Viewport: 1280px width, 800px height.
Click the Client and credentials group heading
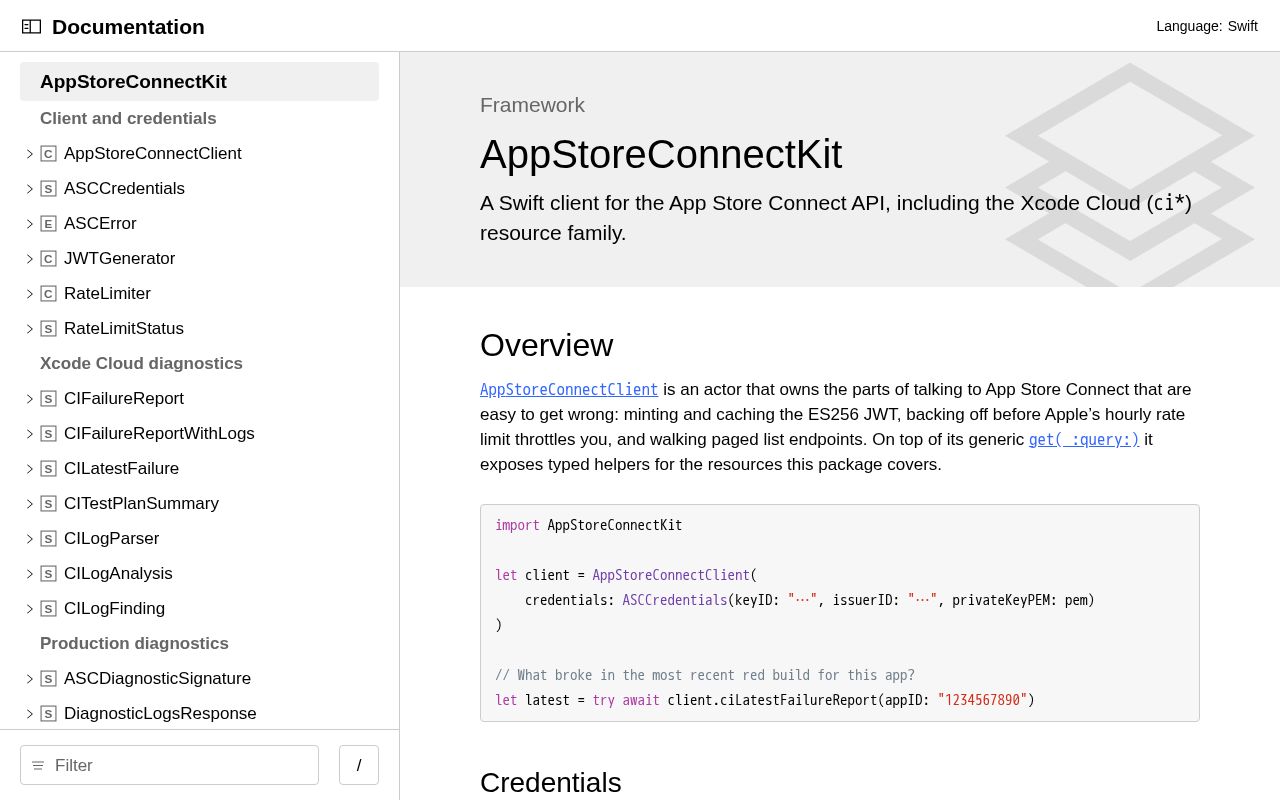click(128, 119)
